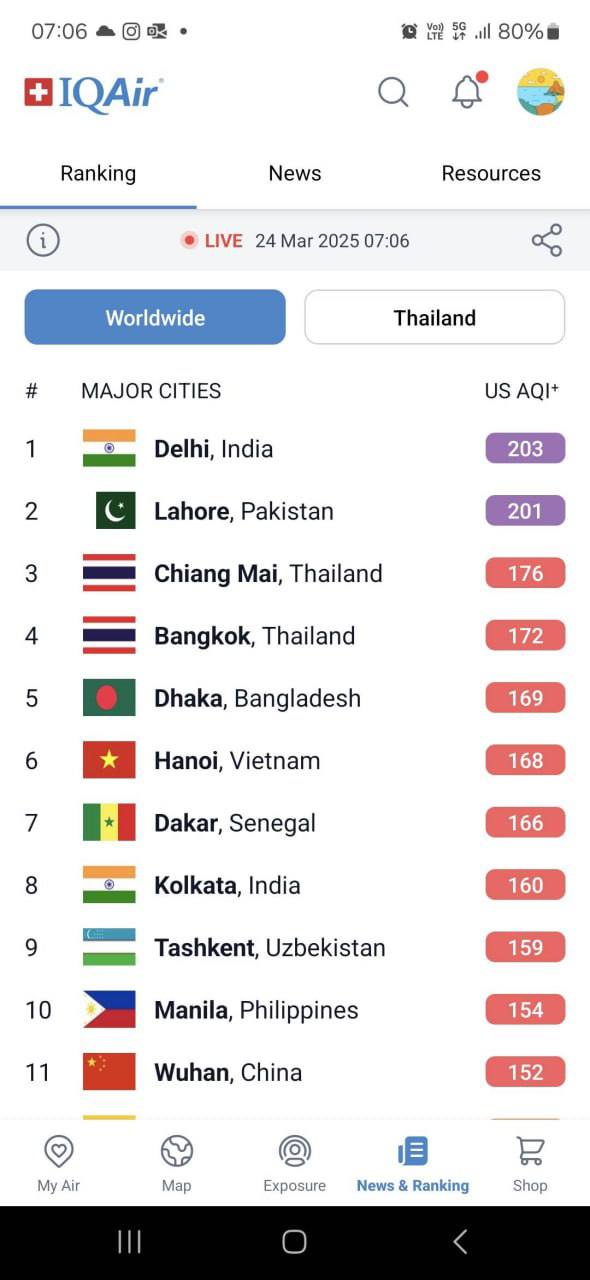Open the News tab
Screen dimensions: 590x1280
click(x=295, y=173)
